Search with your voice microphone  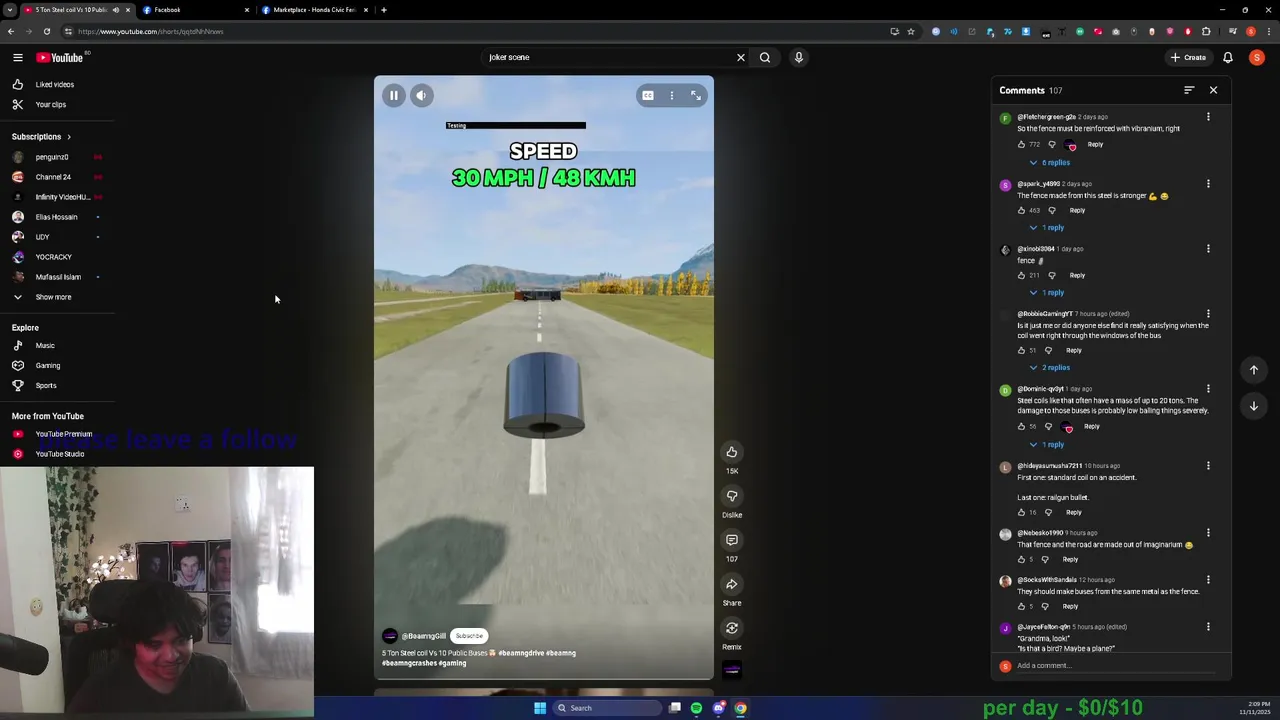tap(798, 57)
